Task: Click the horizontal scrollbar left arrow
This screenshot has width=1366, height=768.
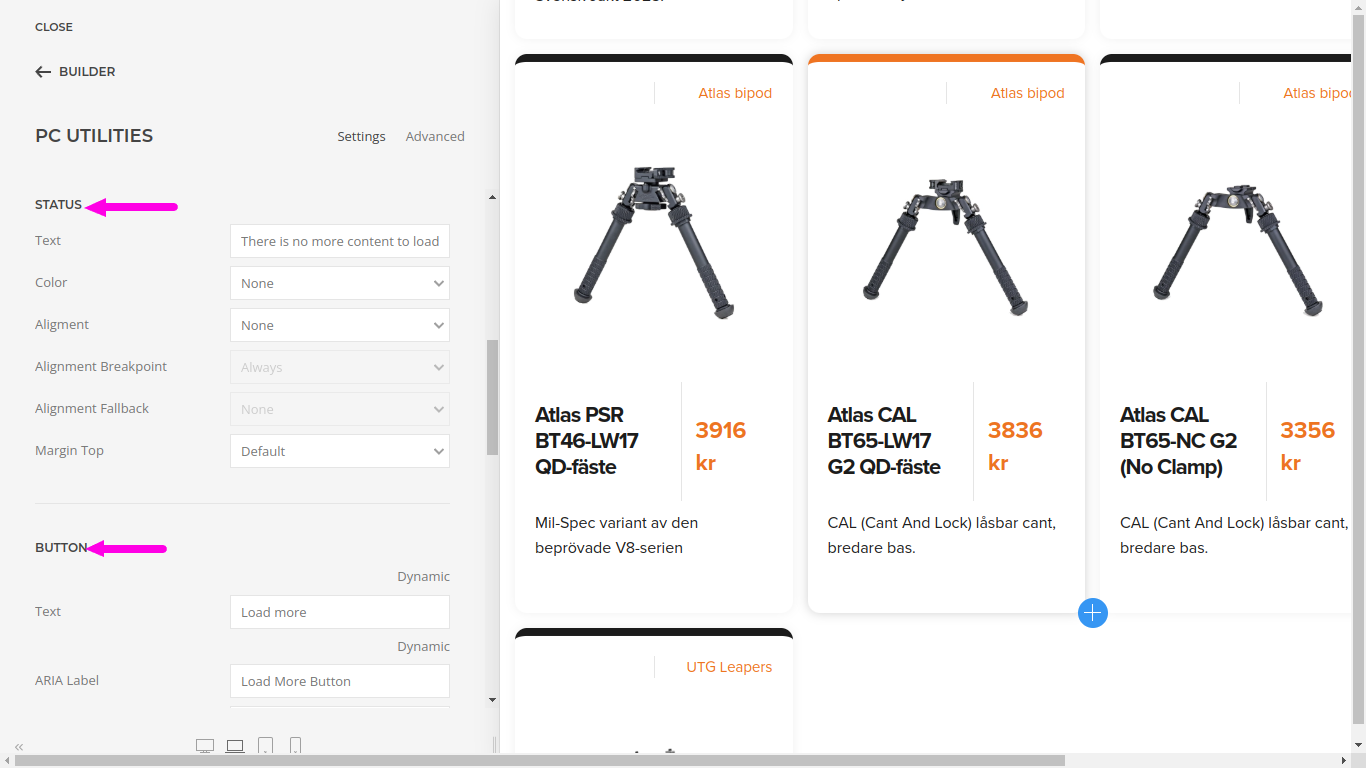Action: pyautogui.click(x=7, y=761)
